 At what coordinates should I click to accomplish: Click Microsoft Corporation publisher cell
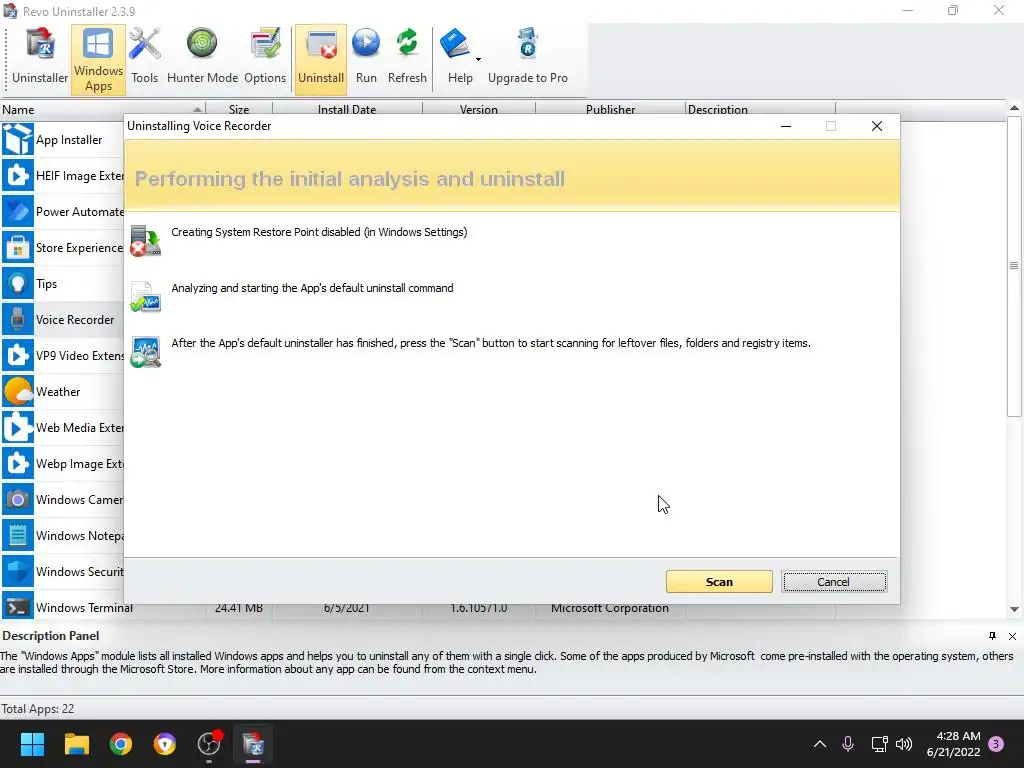(610, 608)
